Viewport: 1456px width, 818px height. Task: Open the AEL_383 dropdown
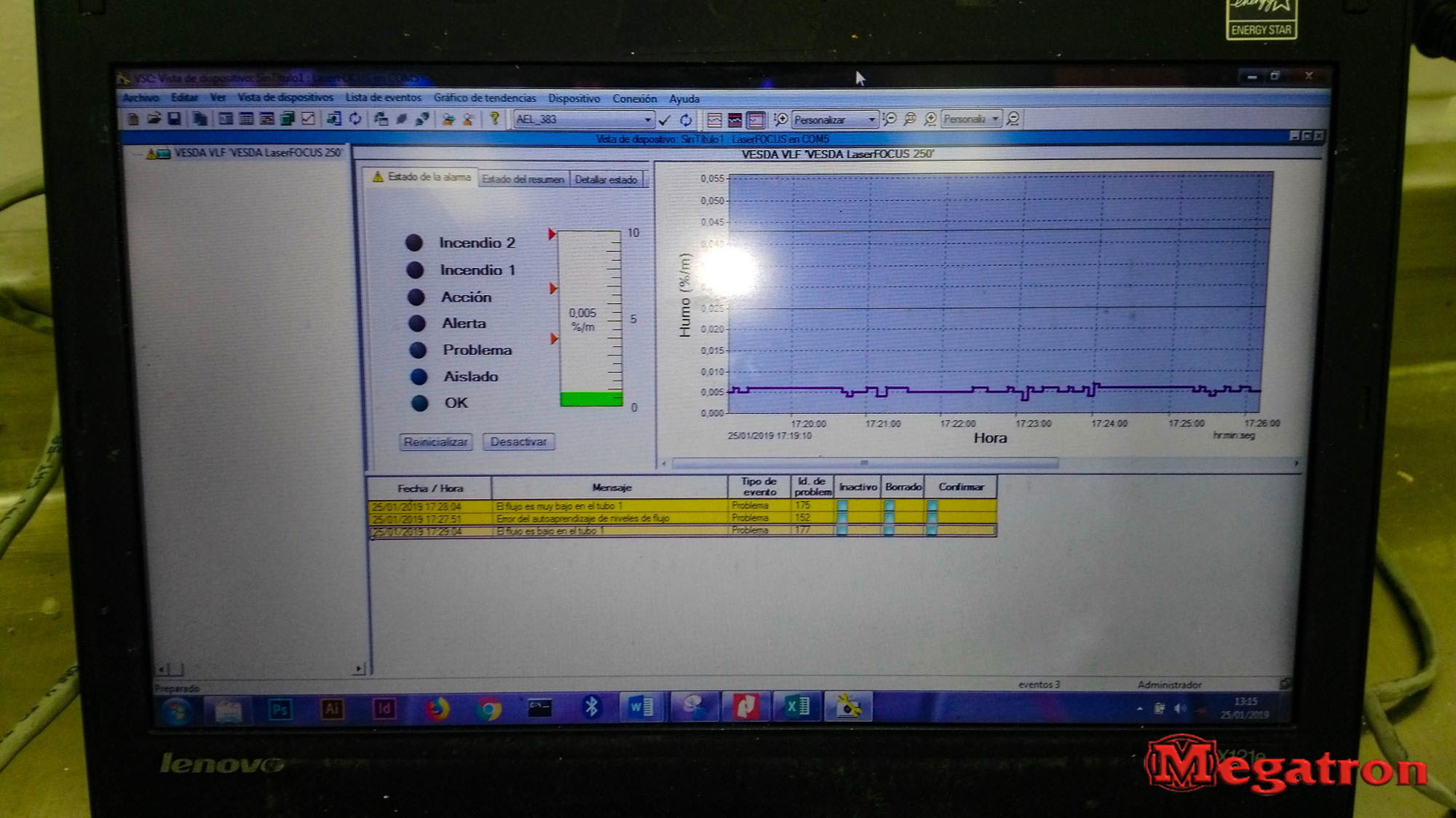click(647, 119)
